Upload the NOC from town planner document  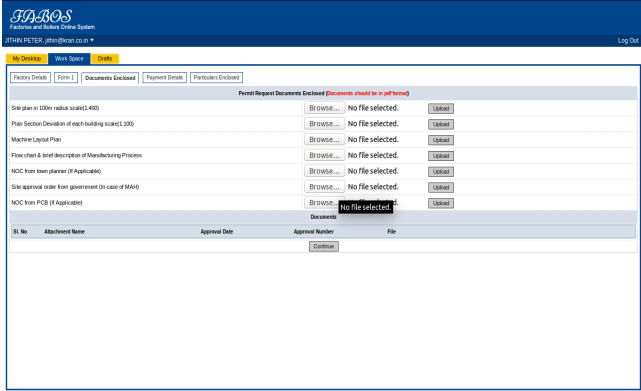click(441, 171)
